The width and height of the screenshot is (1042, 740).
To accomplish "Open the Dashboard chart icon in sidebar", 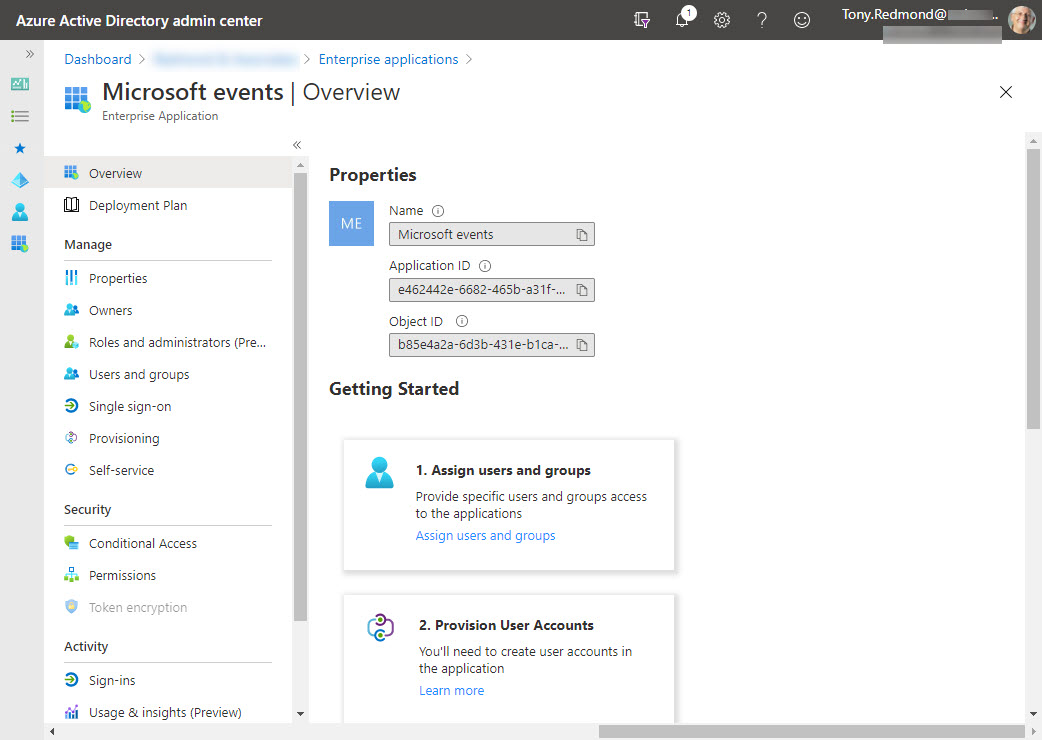I will pos(20,84).
